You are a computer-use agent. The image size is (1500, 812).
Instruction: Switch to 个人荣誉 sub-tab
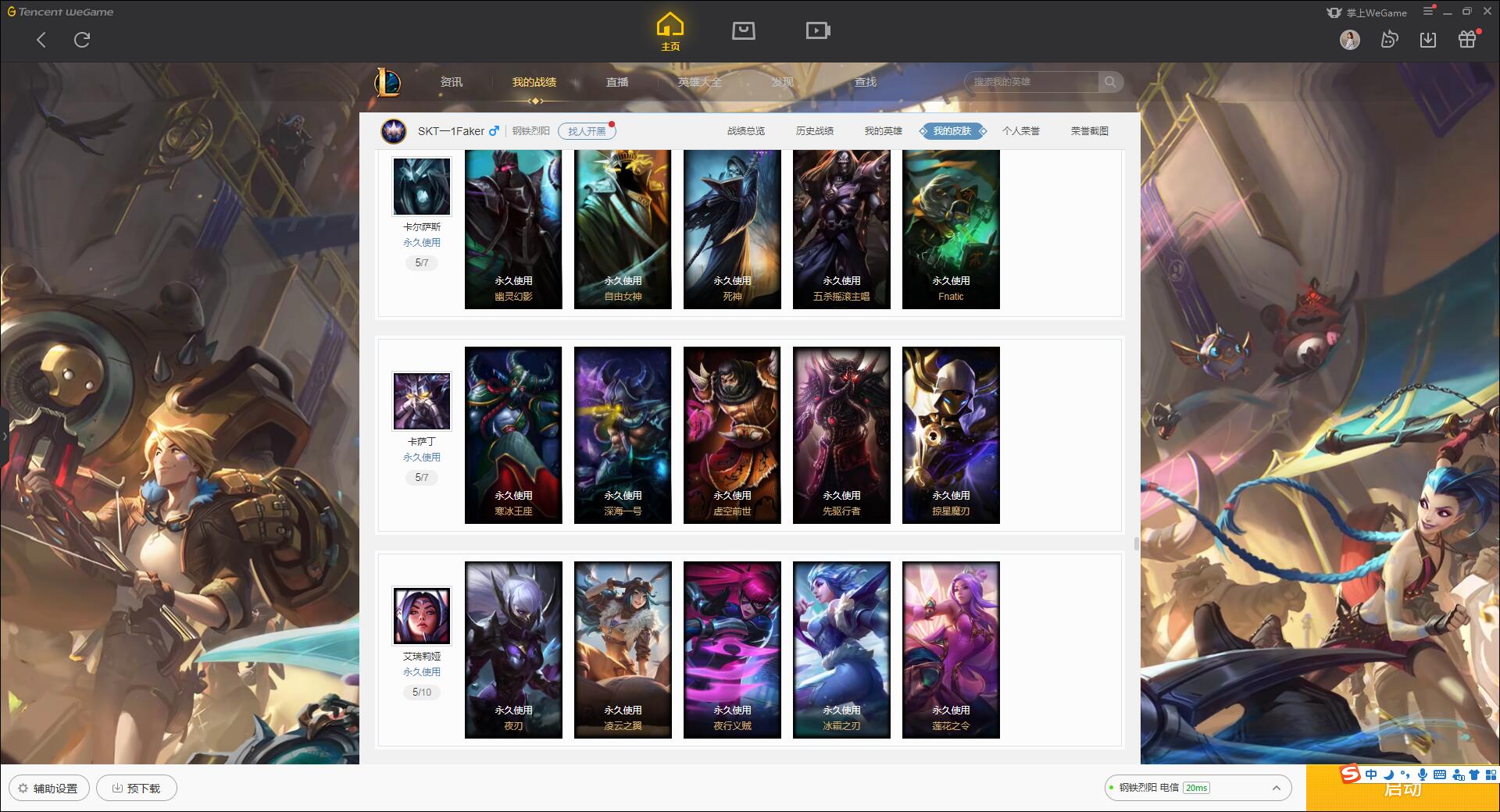pos(1021,131)
